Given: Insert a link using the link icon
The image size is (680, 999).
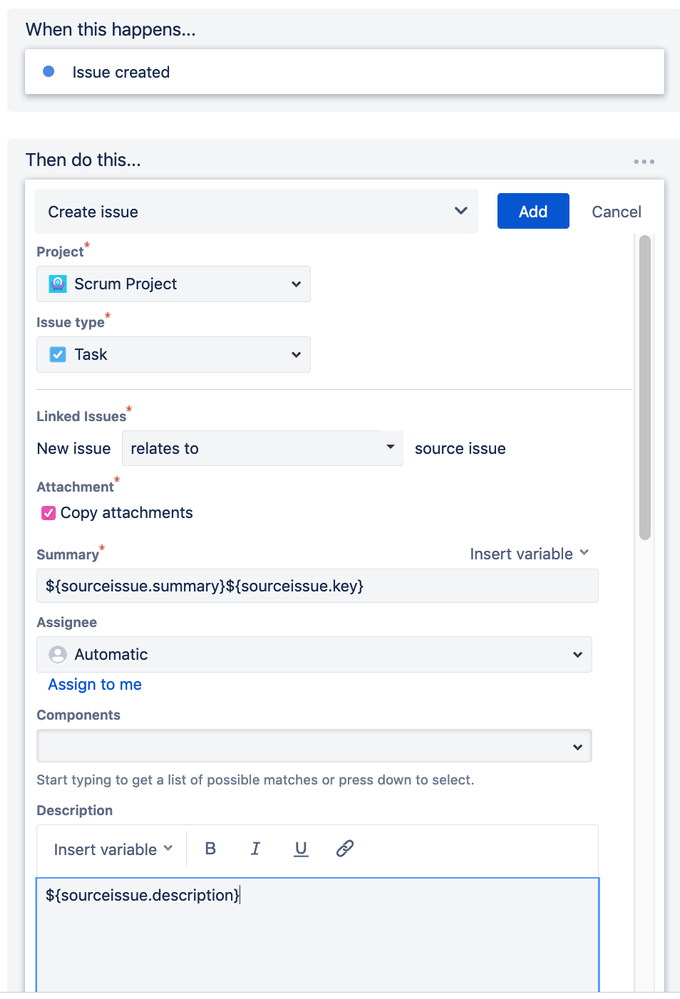Looking at the screenshot, I should (344, 848).
